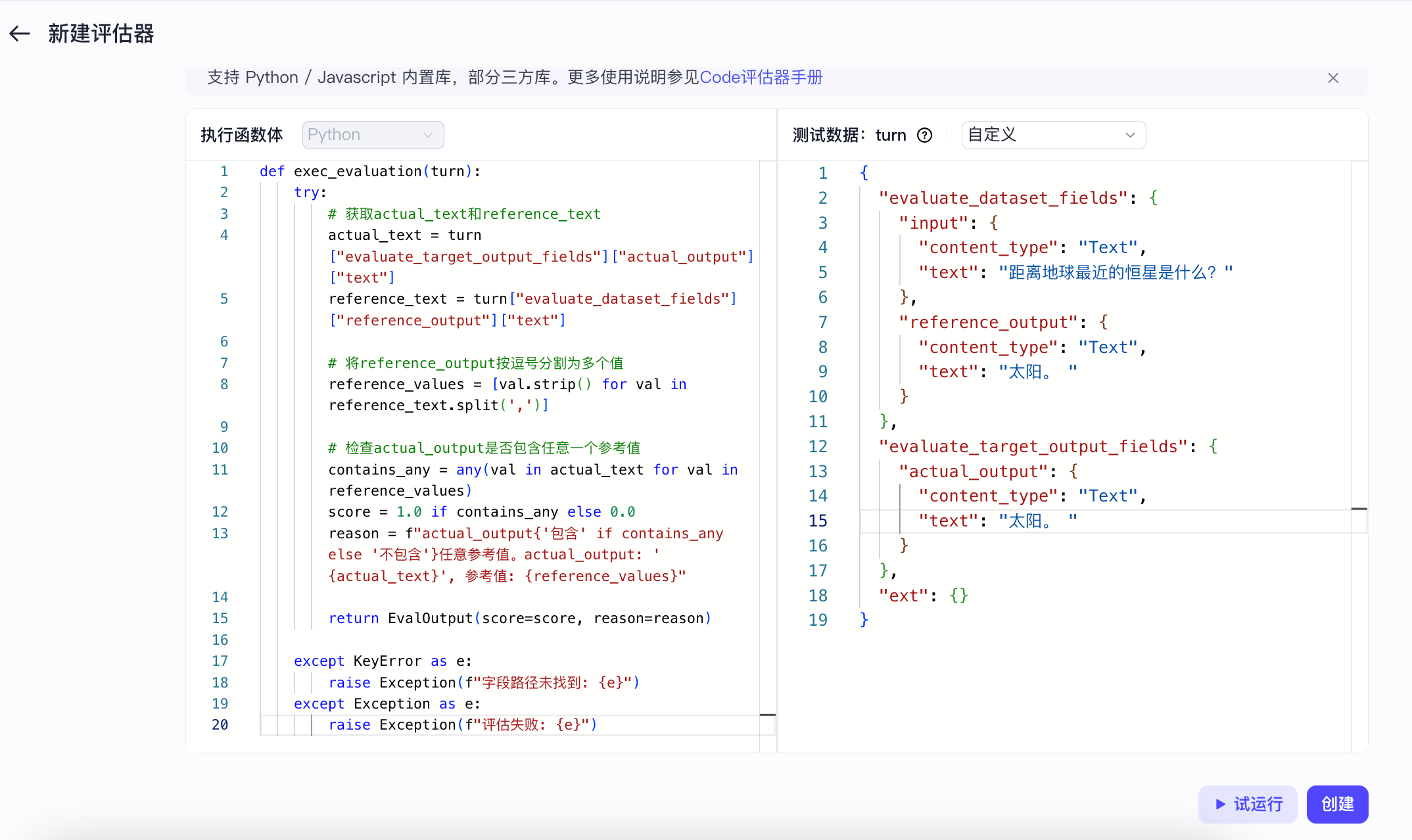
Task: Click raise Exception 字段路径未找到 line
Action: click(x=484, y=683)
